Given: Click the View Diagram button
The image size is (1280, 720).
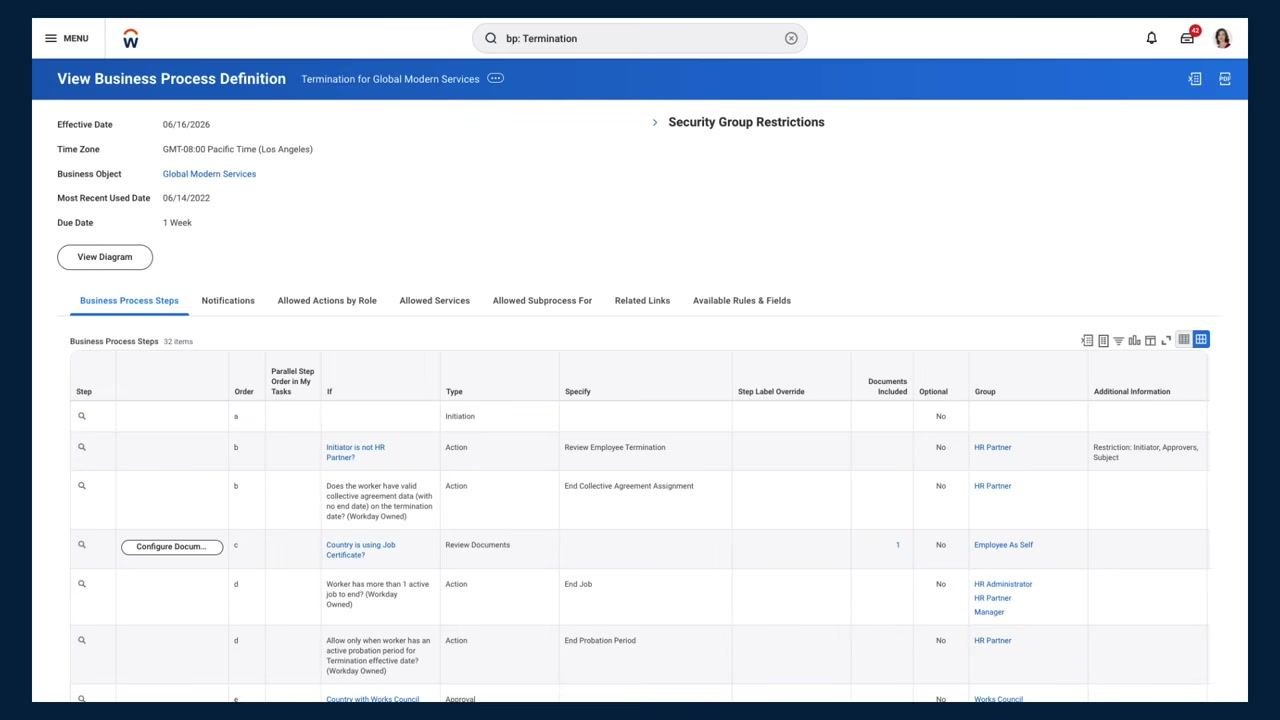Looking at the screenshot, I should (105, 257).
